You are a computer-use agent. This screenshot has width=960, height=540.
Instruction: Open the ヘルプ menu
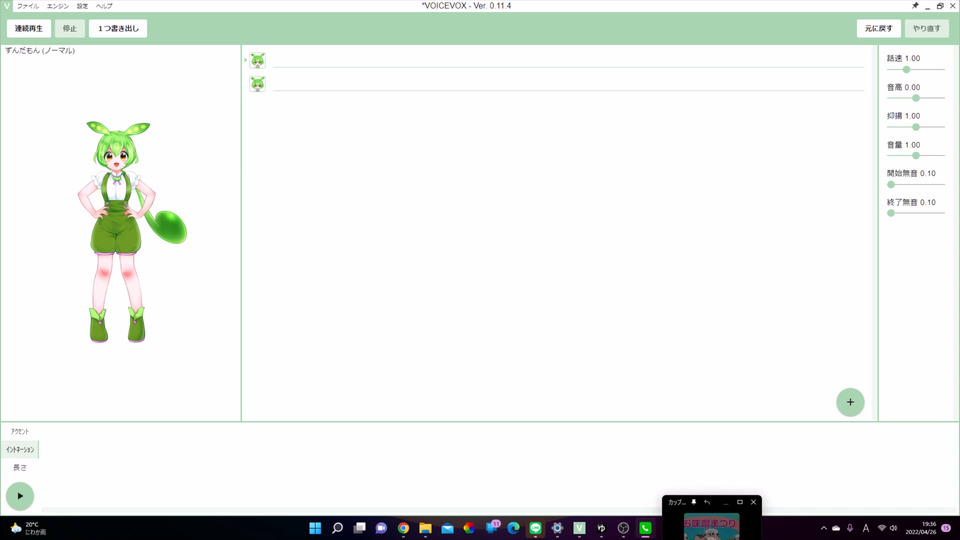pyautogui.click(x=104, y=6)
